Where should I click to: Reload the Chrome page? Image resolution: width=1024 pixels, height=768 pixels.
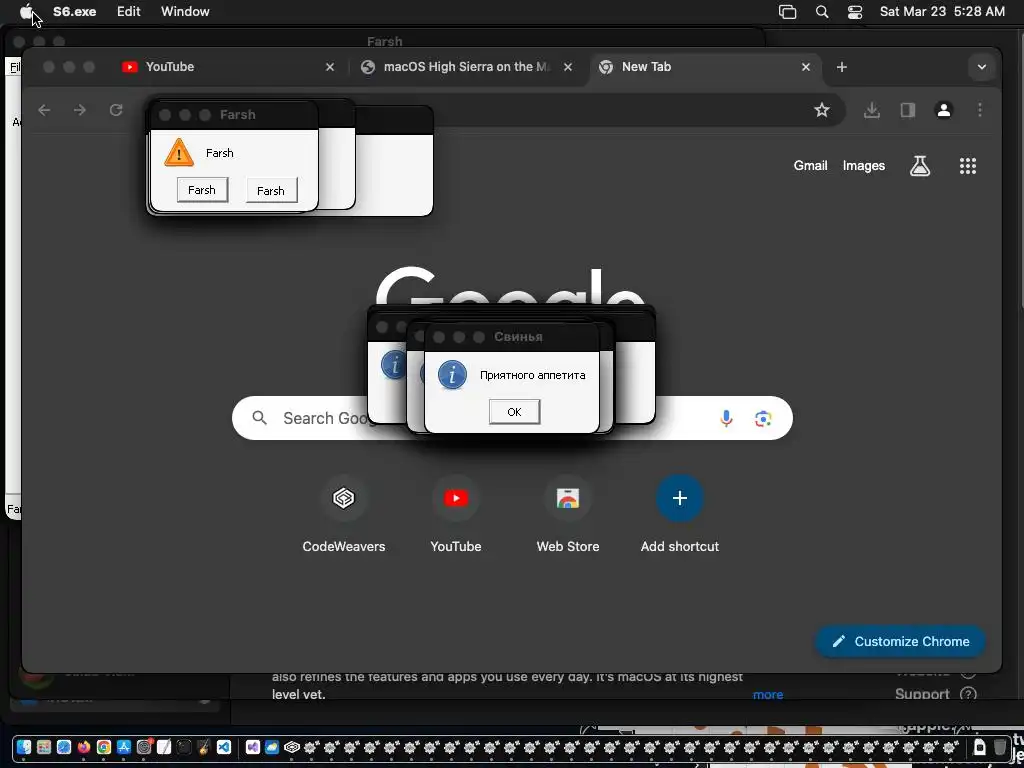coord(116,110)
